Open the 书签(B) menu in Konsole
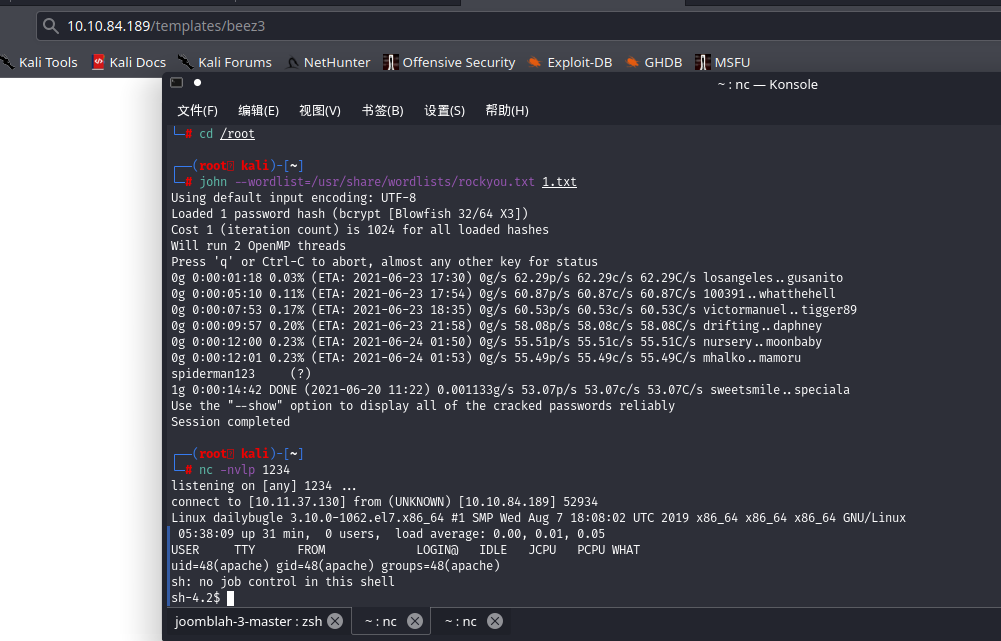1001x641 pixels. (382, 110)
